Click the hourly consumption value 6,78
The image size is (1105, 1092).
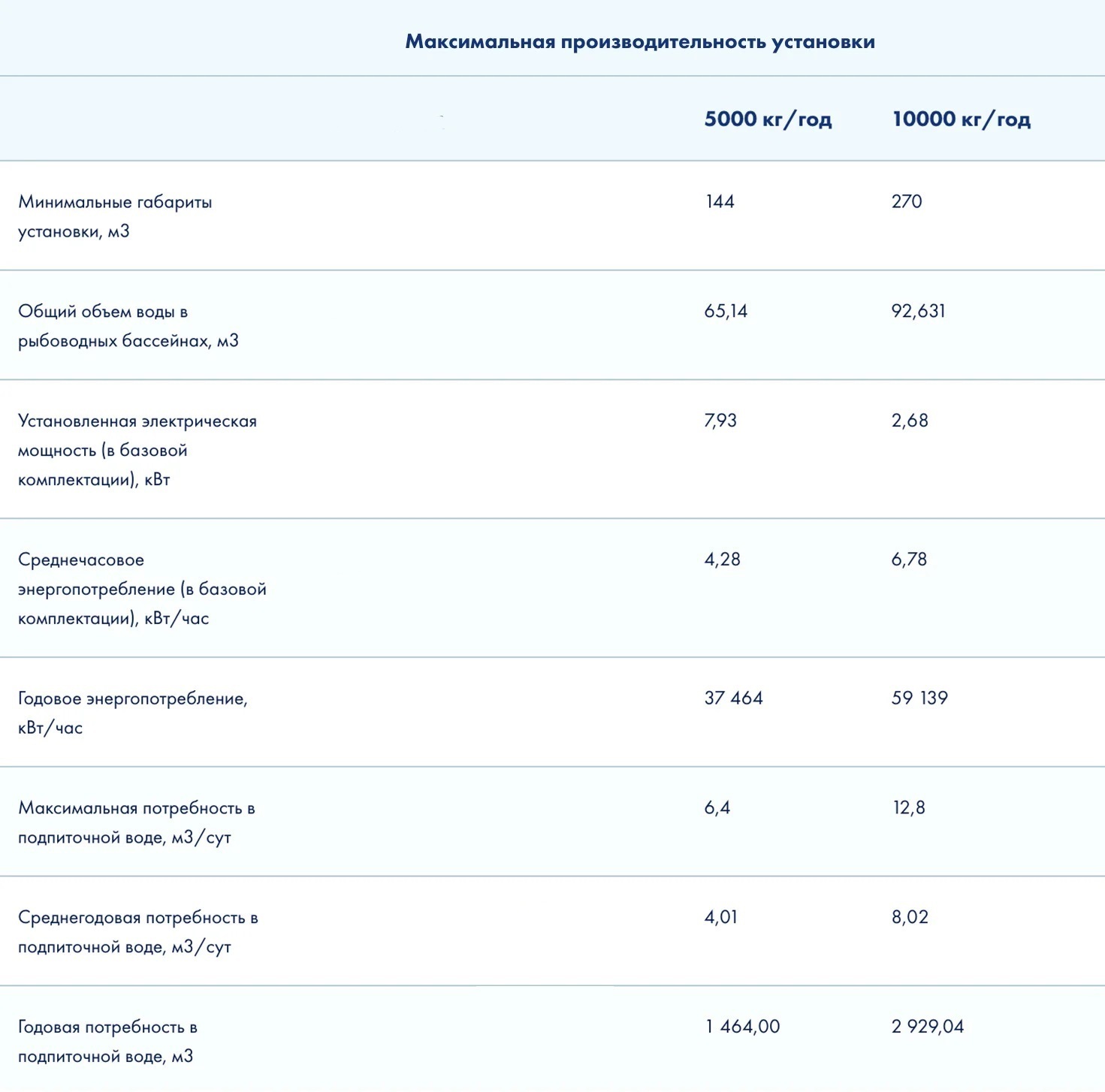coord(909,560)
